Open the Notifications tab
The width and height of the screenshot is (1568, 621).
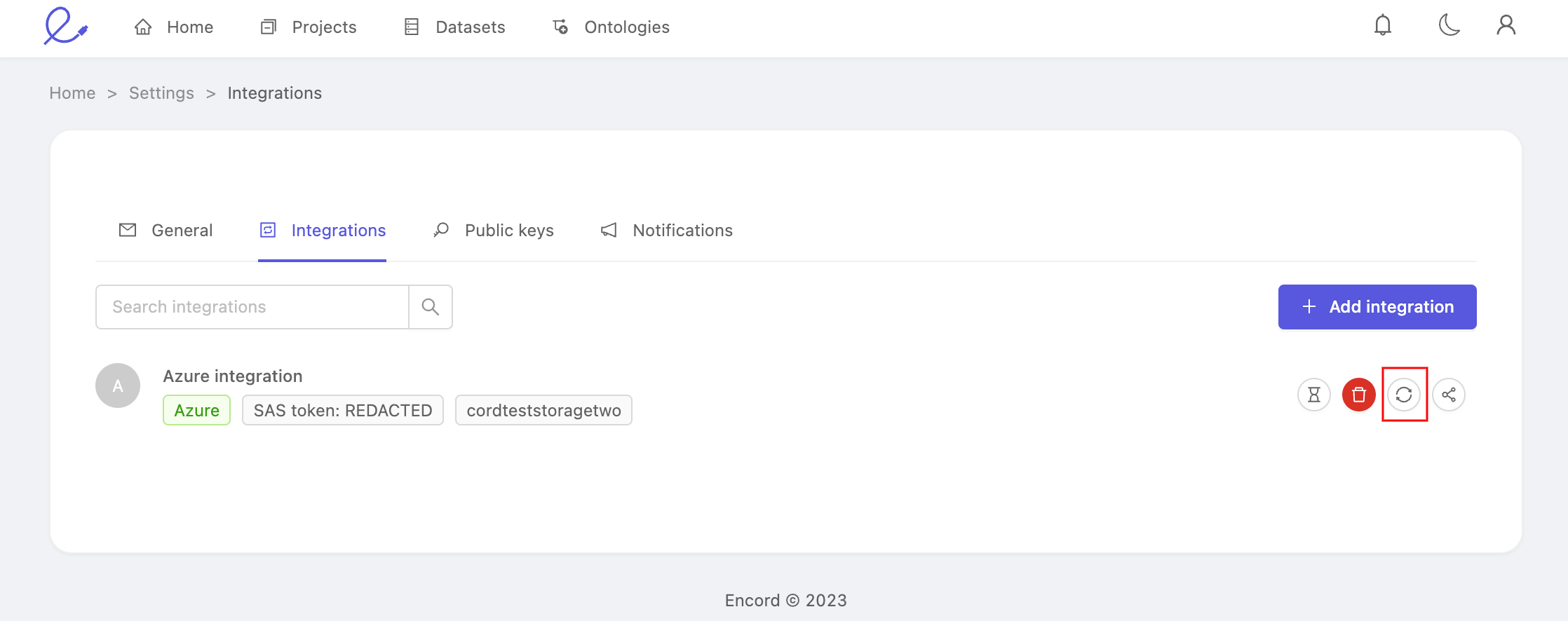[x=666, y=231]
